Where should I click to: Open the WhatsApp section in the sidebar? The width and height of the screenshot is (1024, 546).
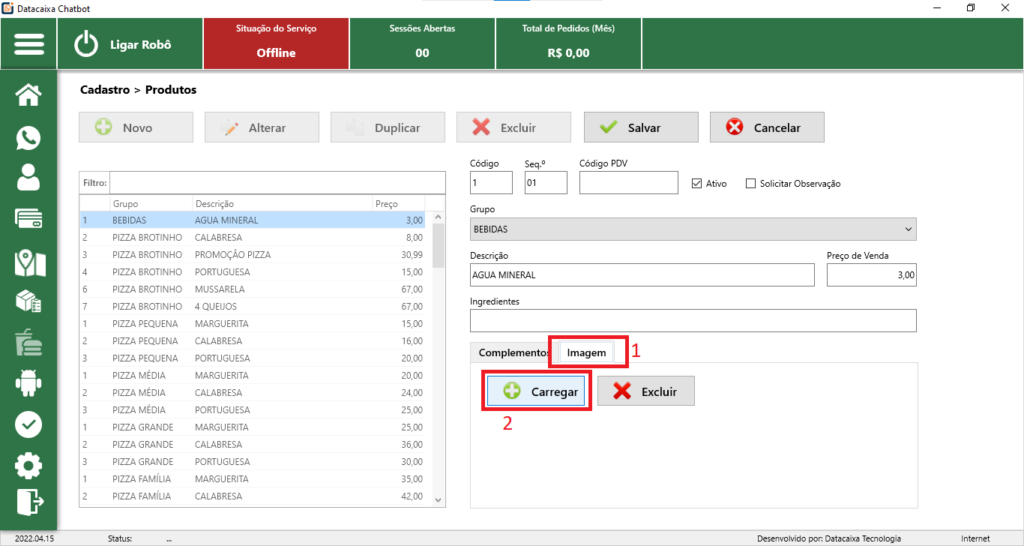pyautogui.click(x=29, y=137)
